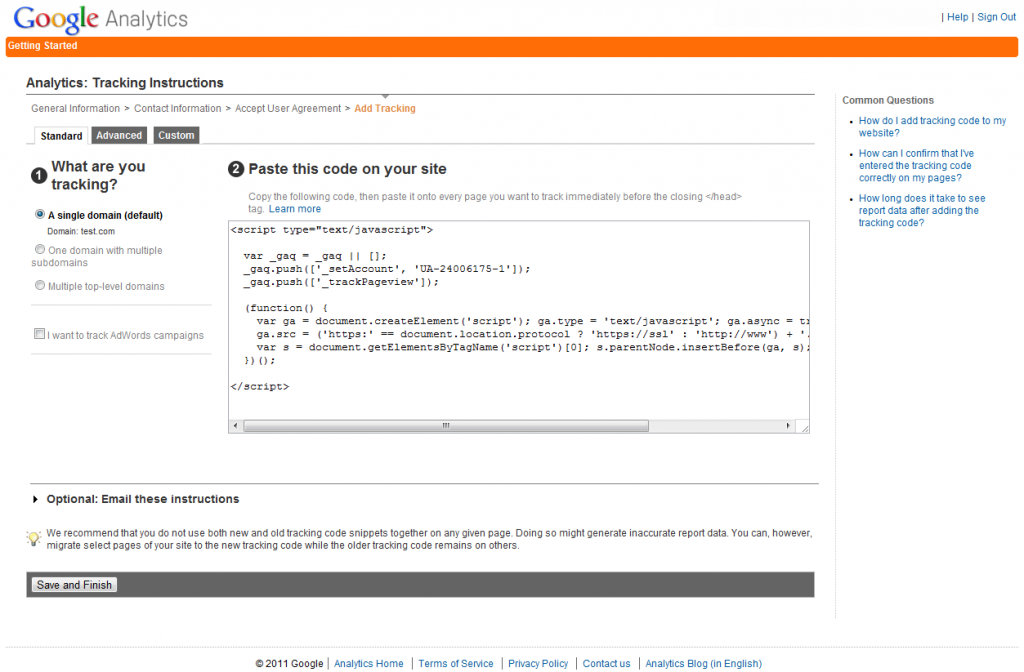Click the 'What are you tracking?' heading
Viewport: 1024px width, 672px height.
98,175
